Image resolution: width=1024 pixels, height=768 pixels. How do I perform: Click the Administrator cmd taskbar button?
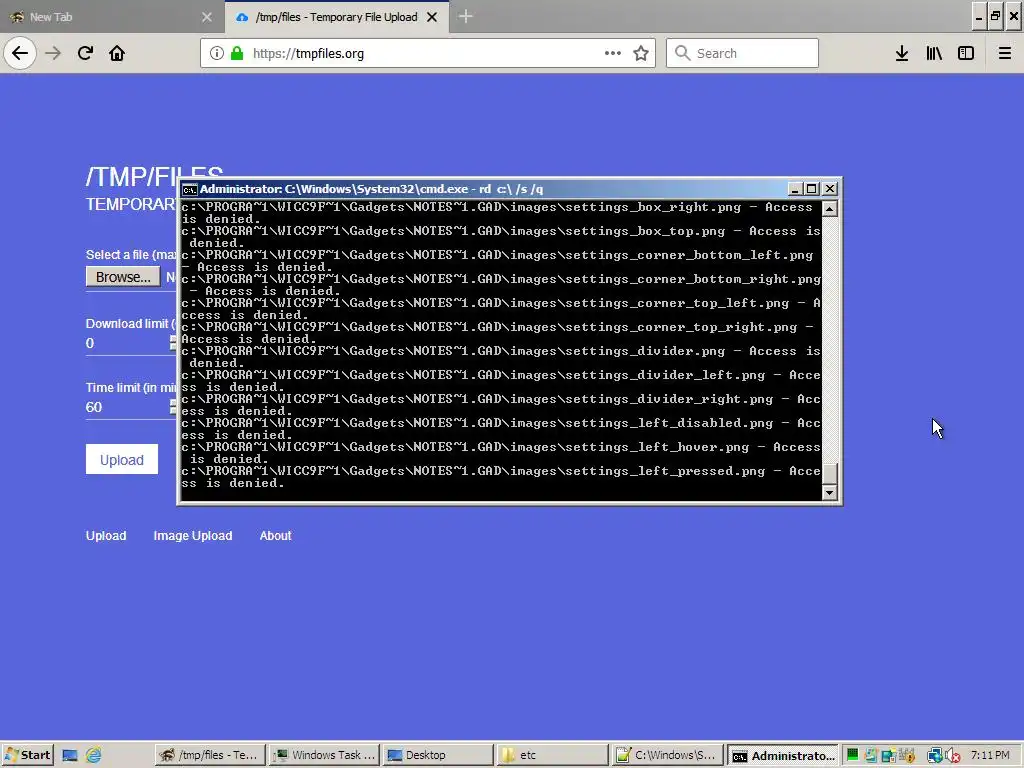click(782, 755)
